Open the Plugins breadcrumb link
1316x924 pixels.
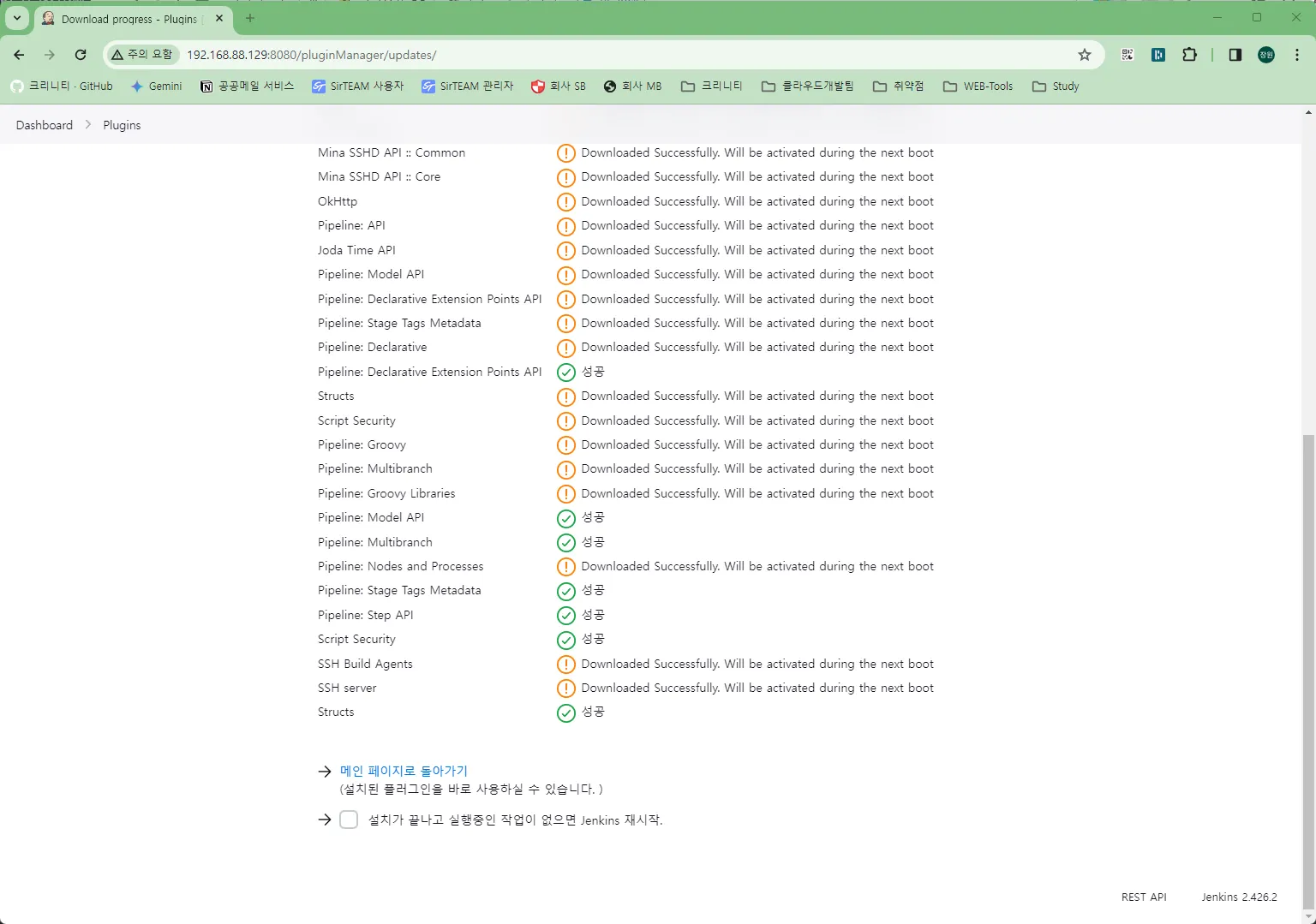pos(122,125)
